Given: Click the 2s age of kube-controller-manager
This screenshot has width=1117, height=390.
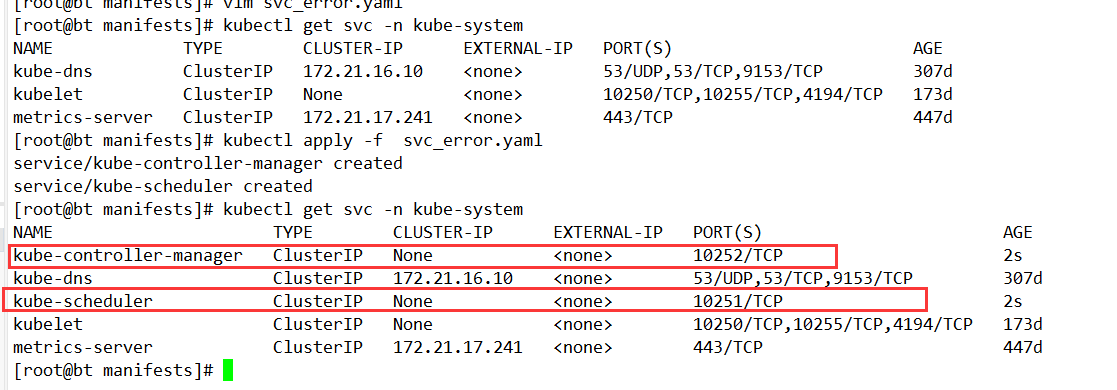Looking at the screenshot, I should 1013,255.
